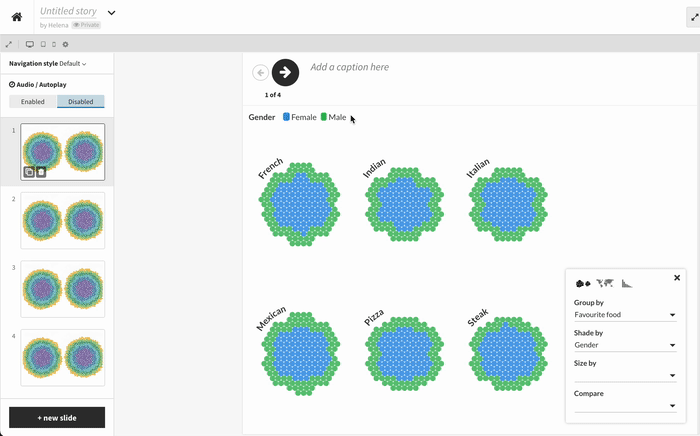Select the bubble cluster view icon
Screen dimensions: 700x436
point(584,284)
